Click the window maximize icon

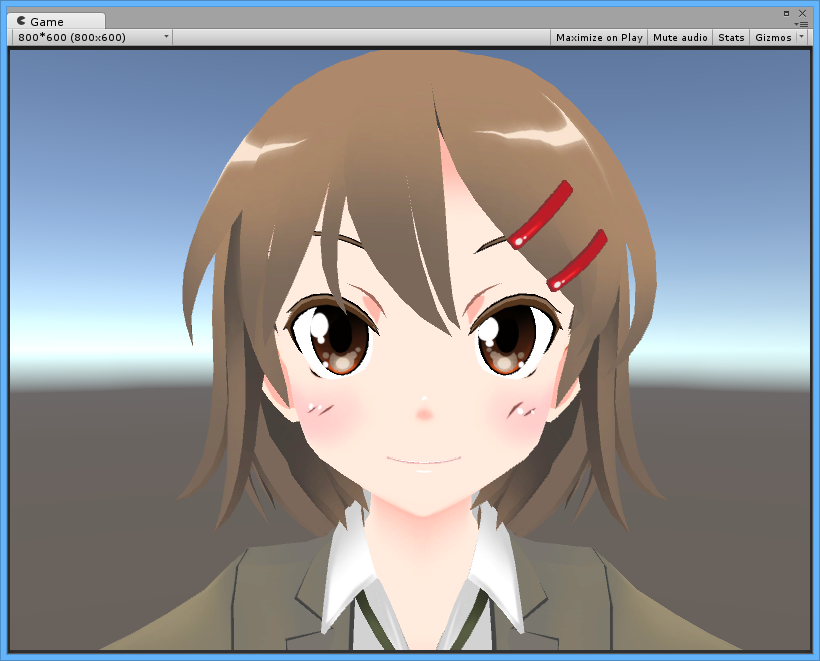(787, 12)
